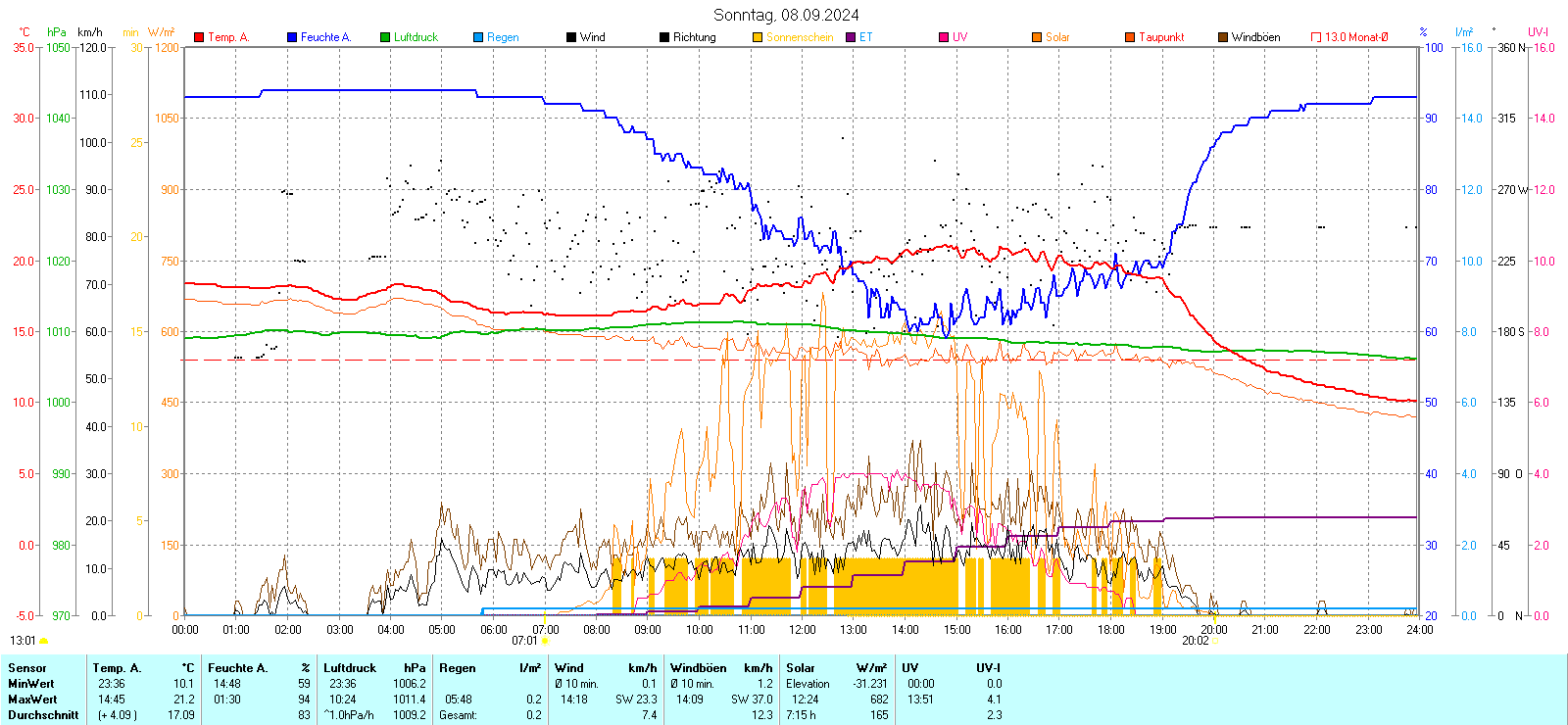This screenshot has height=725, width=1568.
Task: Click the 12:00 mark on the time axis
Action: click(802, 630)
